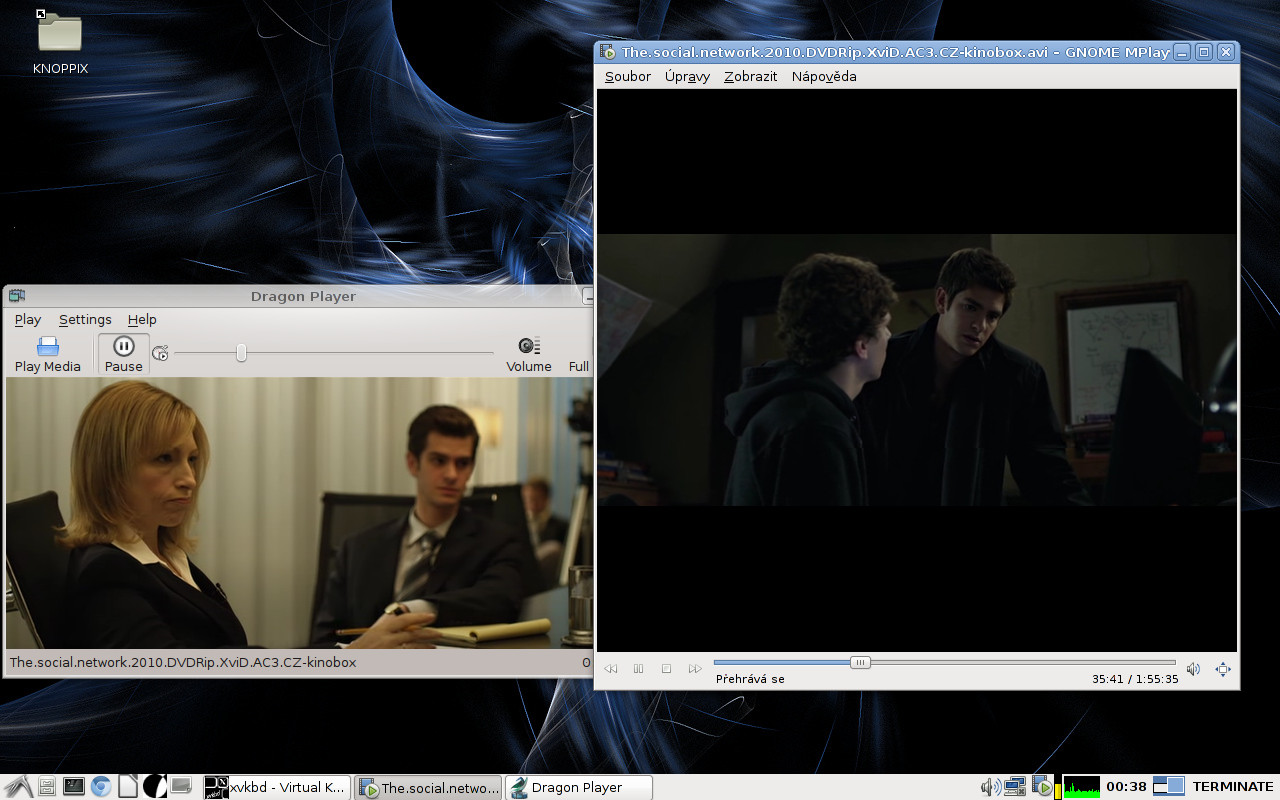Open the Play menu in Dragon Player

point(28,320)
